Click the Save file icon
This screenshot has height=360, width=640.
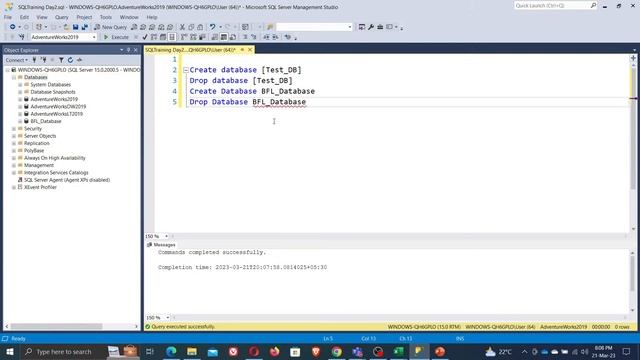pos(76,27)
